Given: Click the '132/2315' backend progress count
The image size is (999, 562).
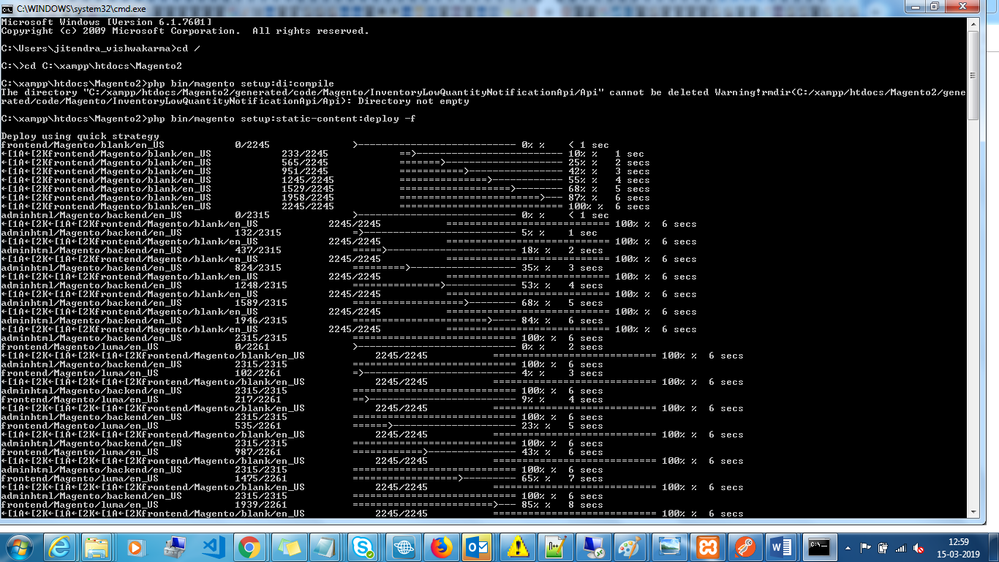Looking at the screenshot, I should [258, 233].
